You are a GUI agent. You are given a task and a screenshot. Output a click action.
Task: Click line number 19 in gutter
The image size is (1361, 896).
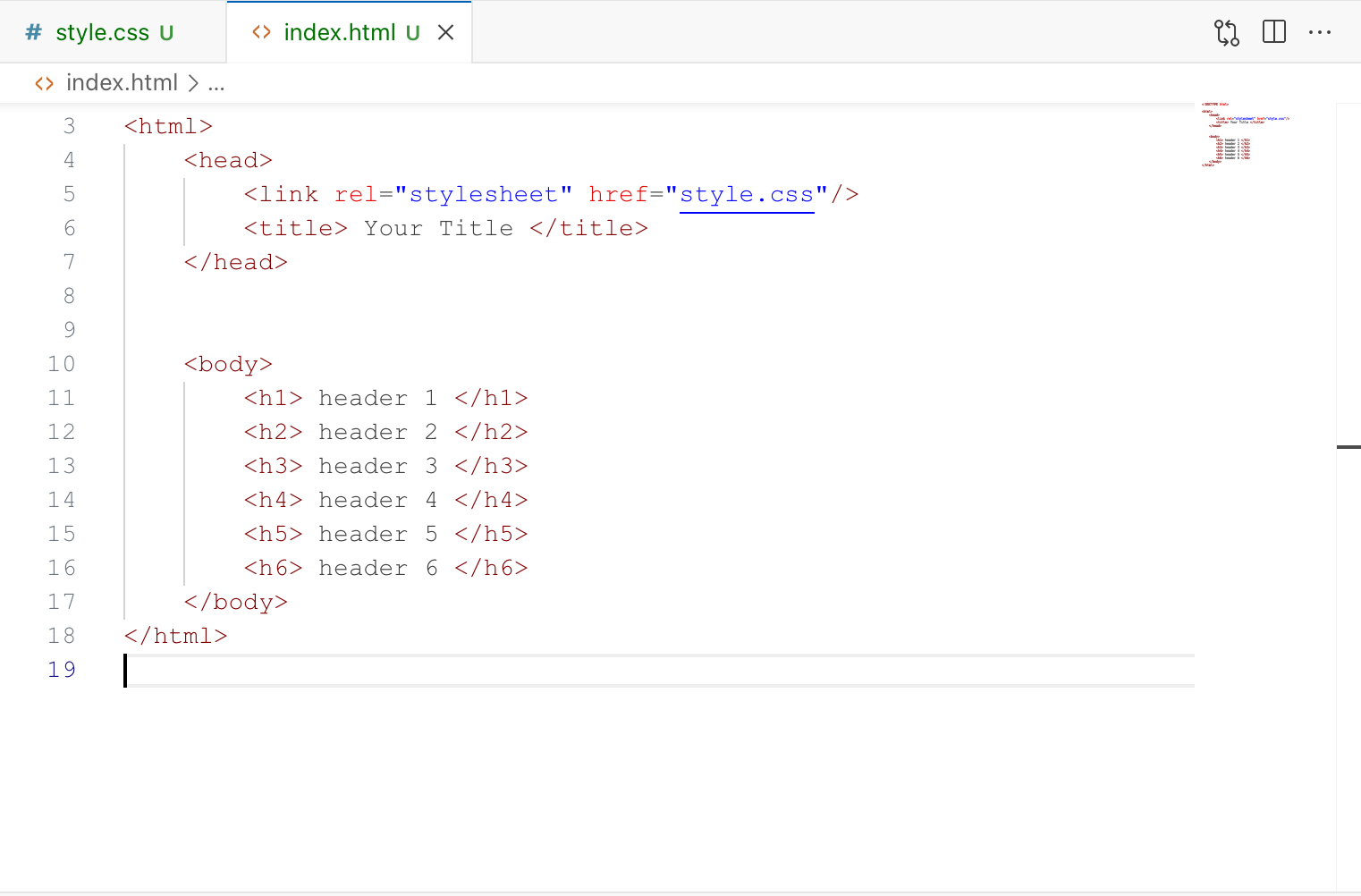click(x=62, y=670)
